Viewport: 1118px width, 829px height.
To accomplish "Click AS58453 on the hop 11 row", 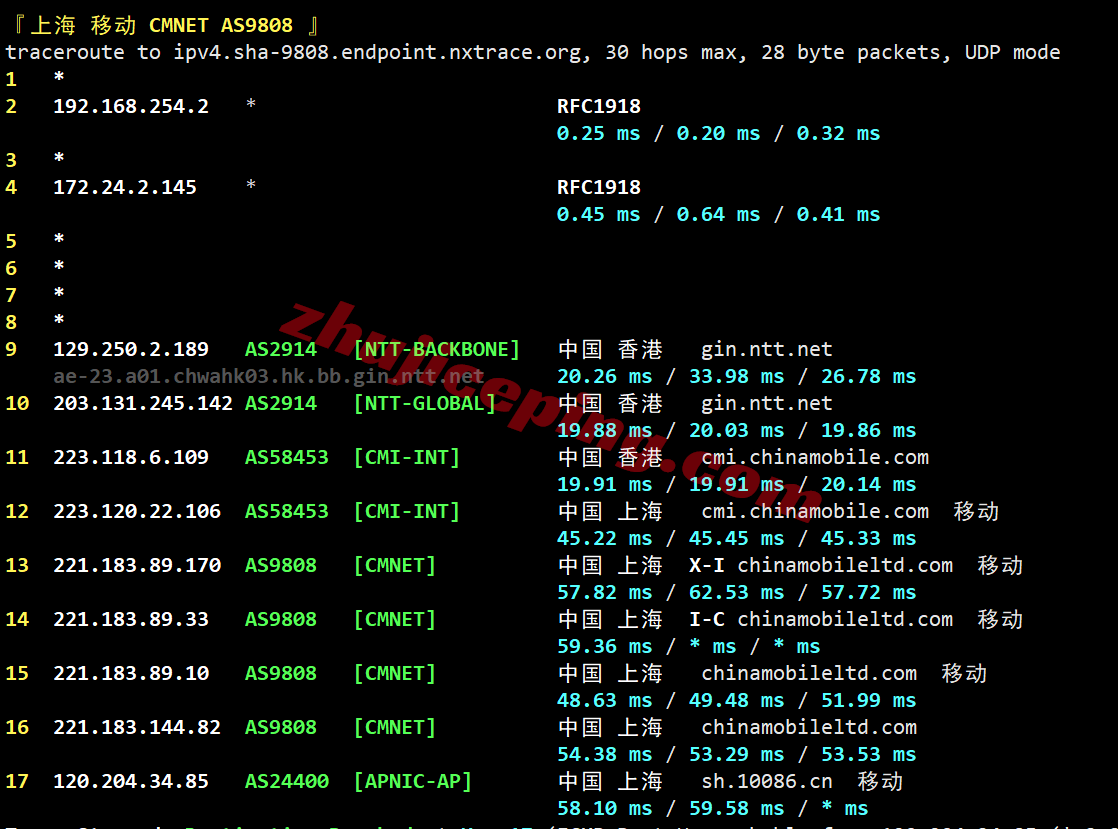I will tap(287, 457).
